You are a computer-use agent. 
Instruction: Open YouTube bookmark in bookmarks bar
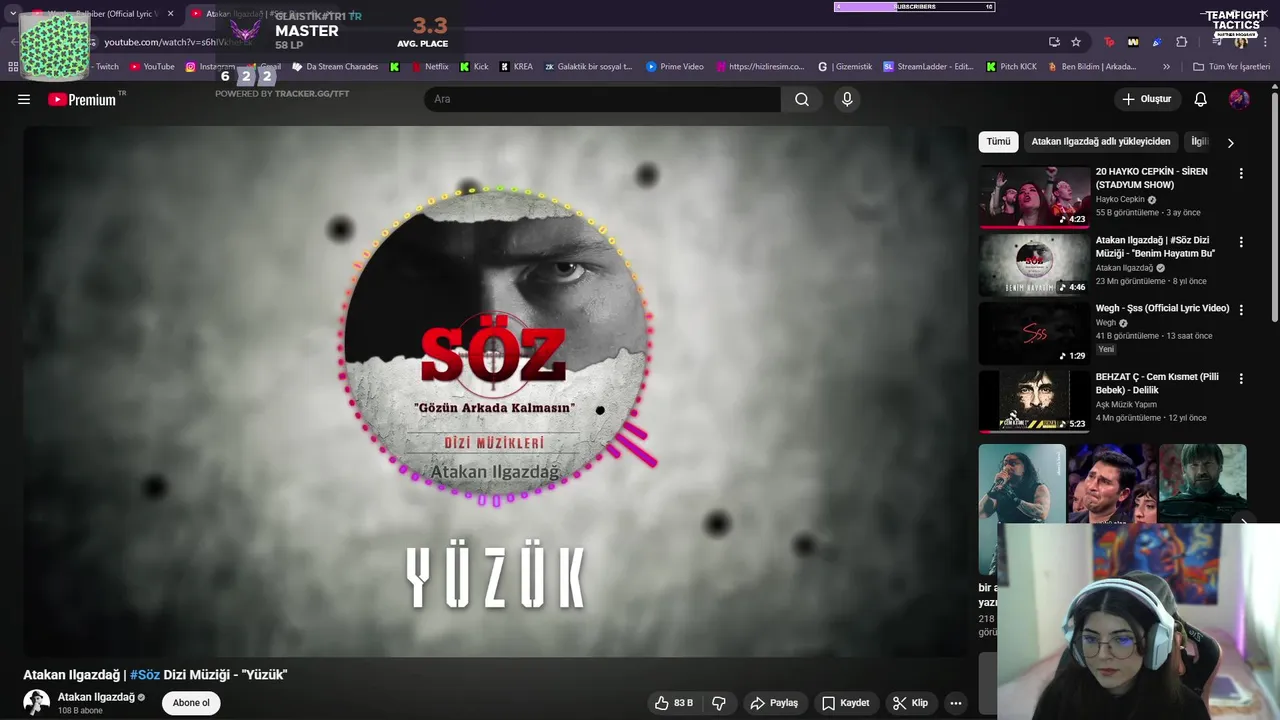[152, 67]
